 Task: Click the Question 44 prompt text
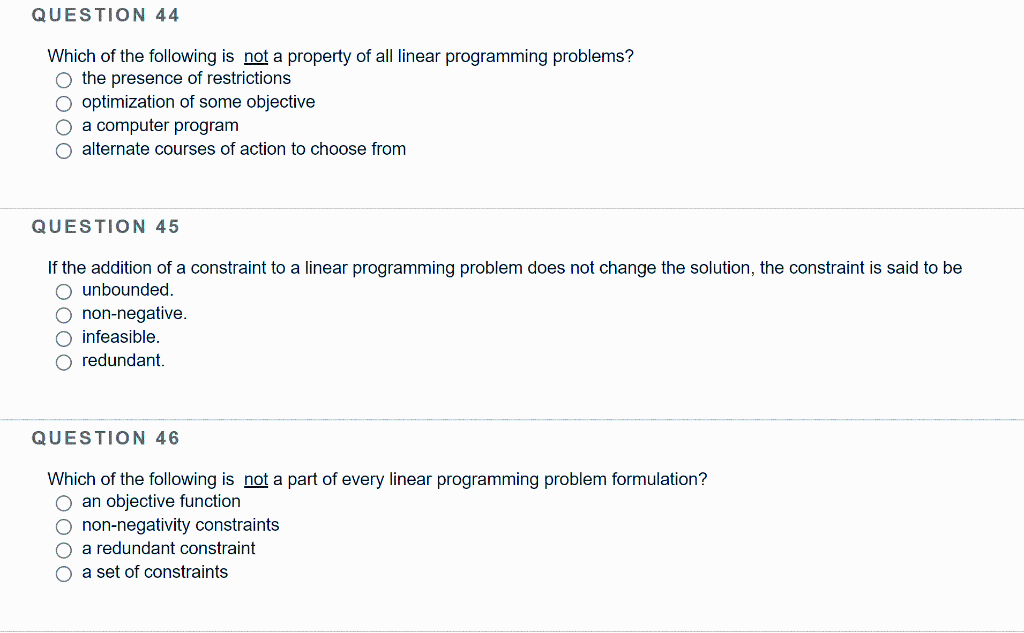[338, 56]
